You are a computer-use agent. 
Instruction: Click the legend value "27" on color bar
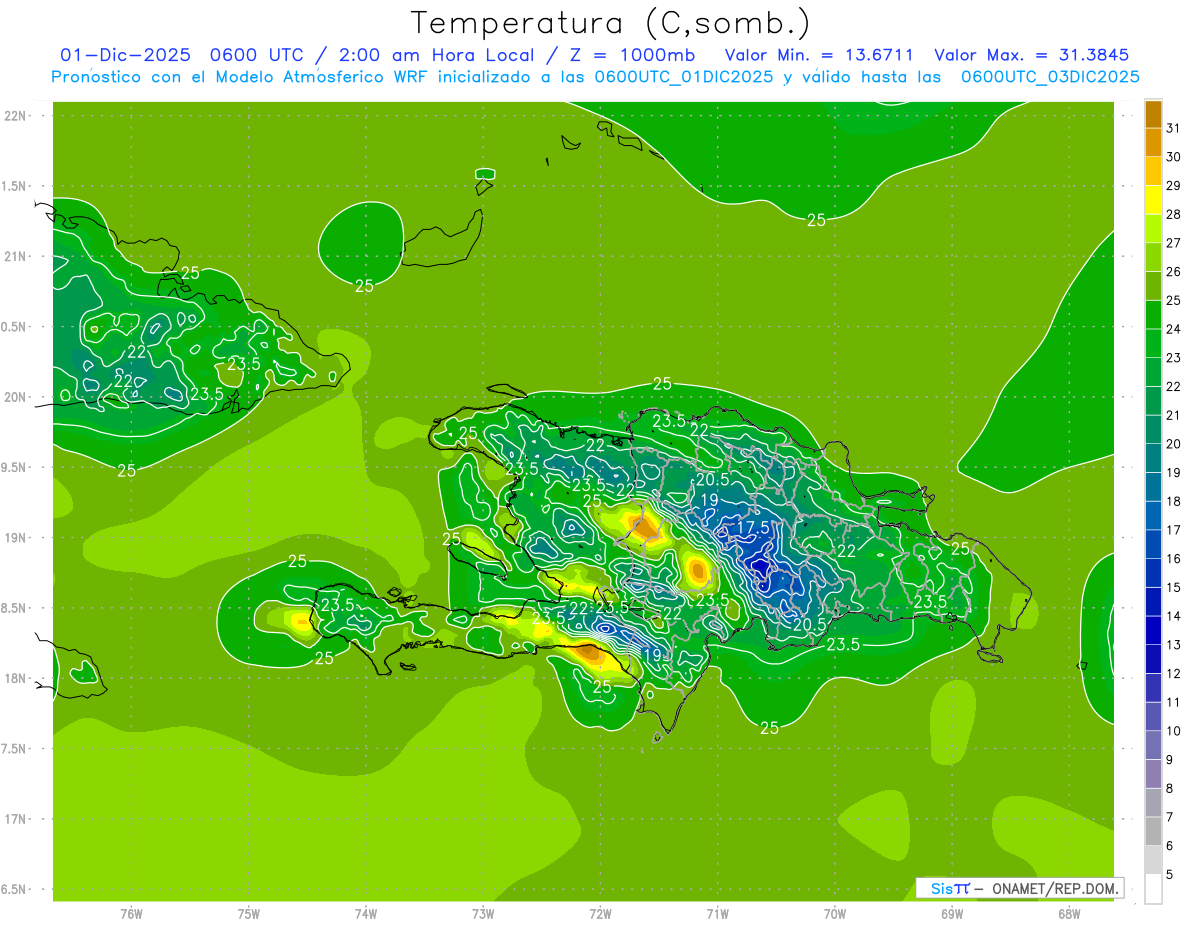click(1174, 243)
